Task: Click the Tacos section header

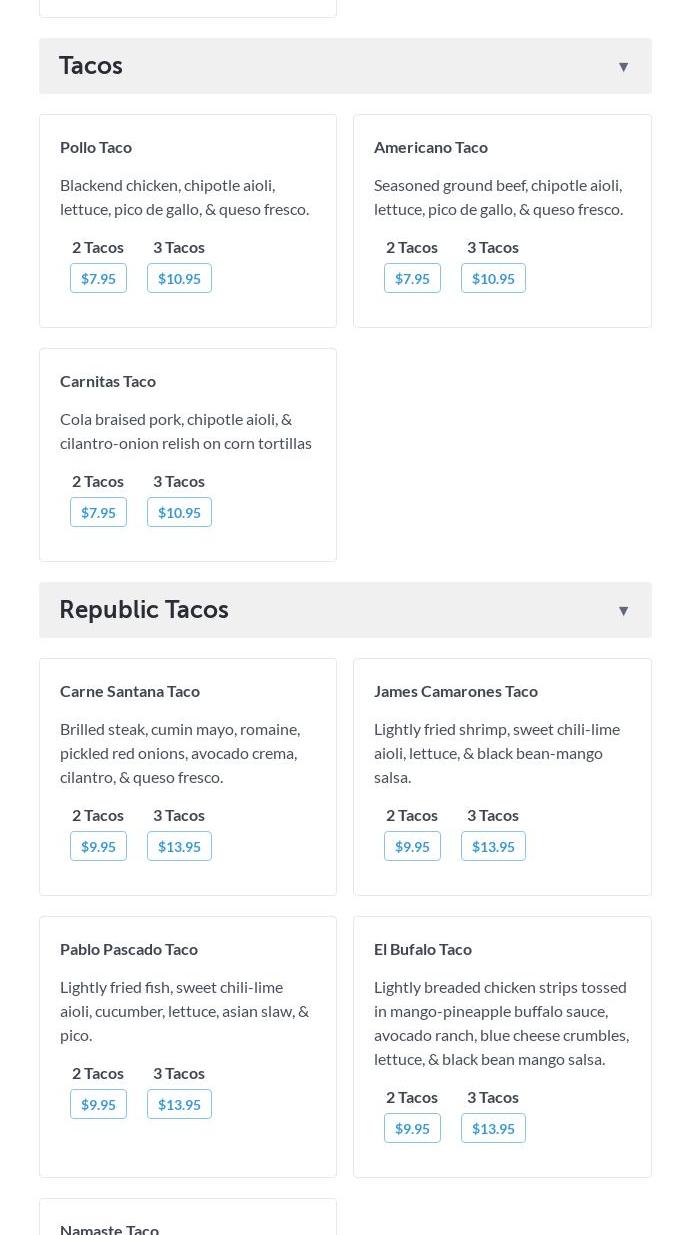Action: [345, 66]
